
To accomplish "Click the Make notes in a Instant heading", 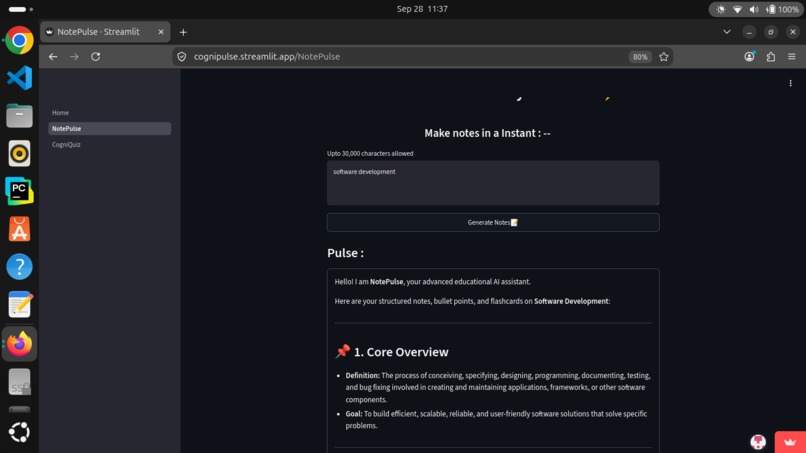I will point(487,133).
